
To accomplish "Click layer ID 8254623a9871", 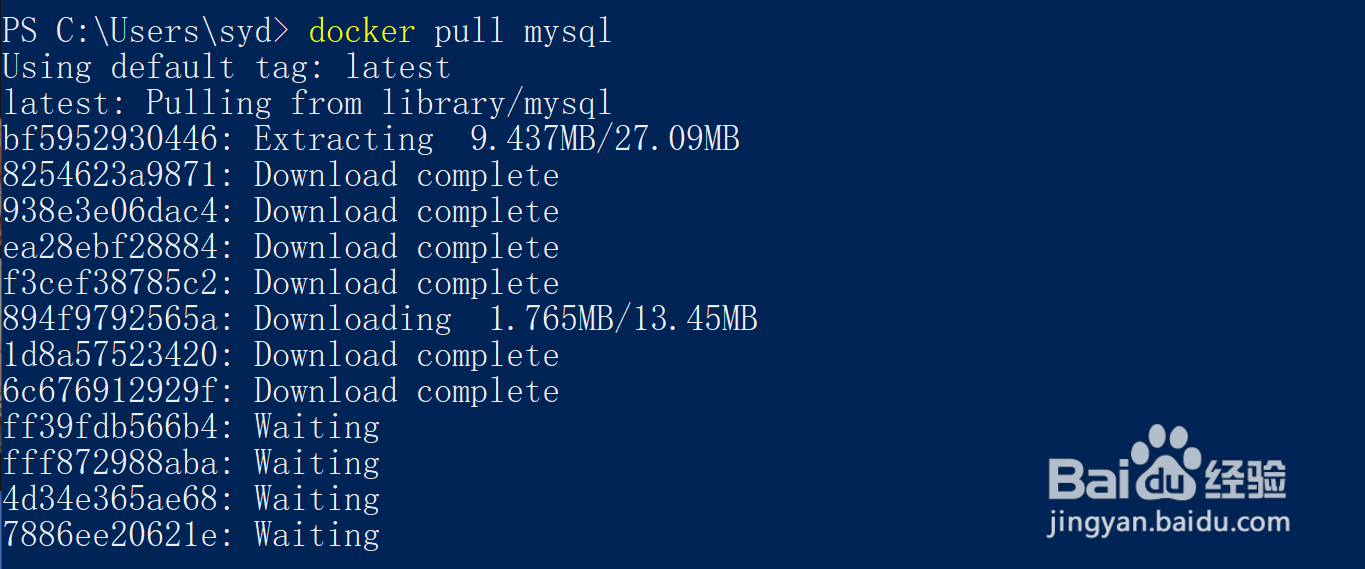I will (x=110, y=175).
